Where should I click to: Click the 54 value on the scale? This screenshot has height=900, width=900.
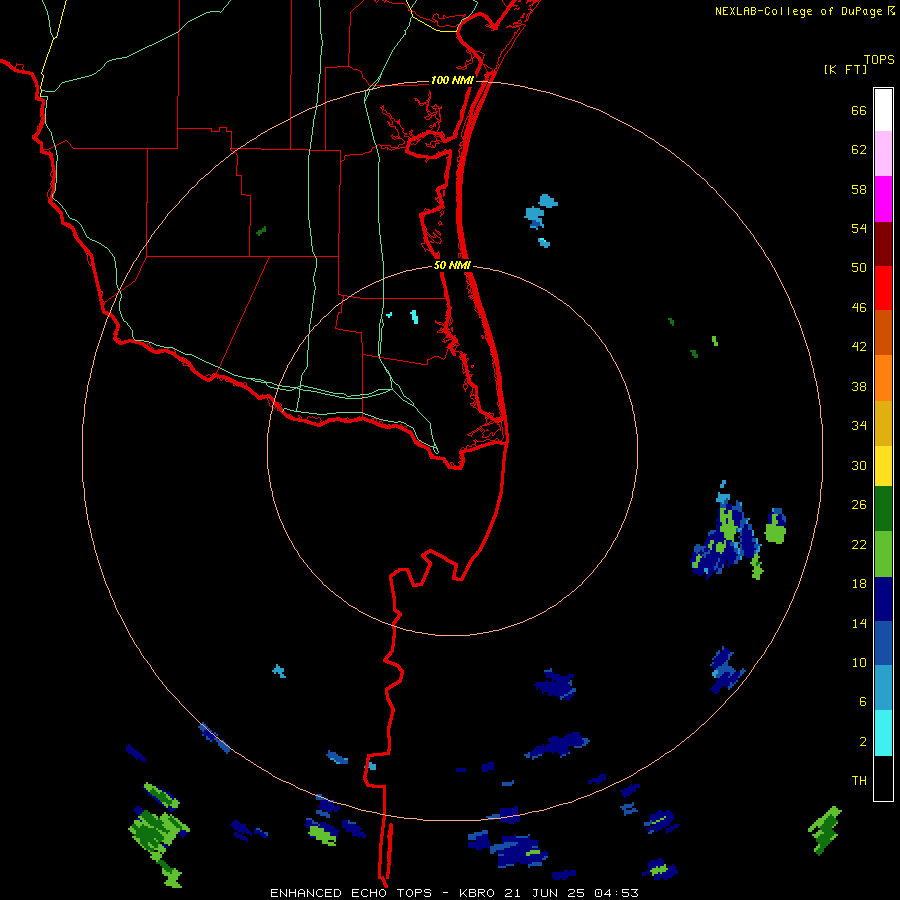pyautogui.click(x=859, y=228)
